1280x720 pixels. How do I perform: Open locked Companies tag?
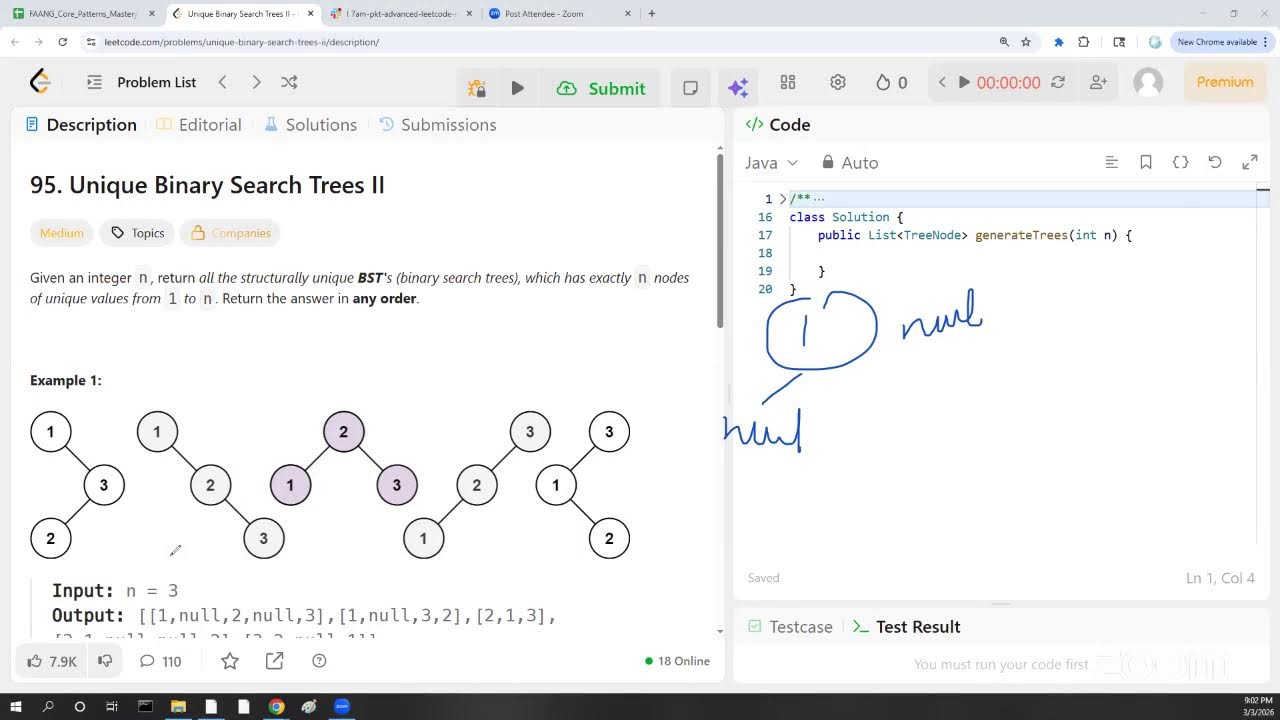[231, 233]
